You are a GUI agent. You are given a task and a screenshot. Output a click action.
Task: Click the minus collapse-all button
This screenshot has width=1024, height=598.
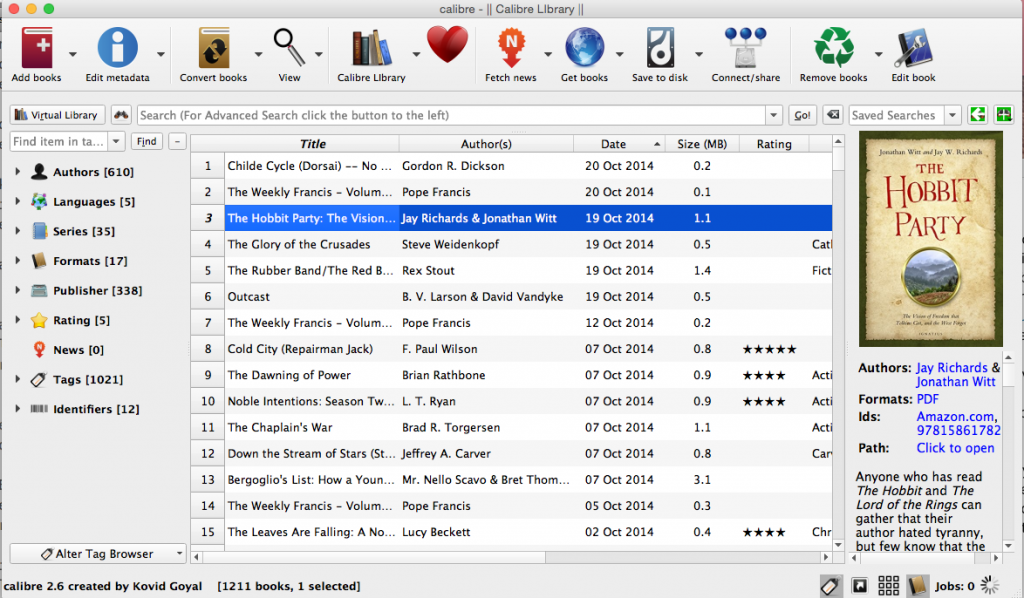pyautogui.click(x=177, y=141)
